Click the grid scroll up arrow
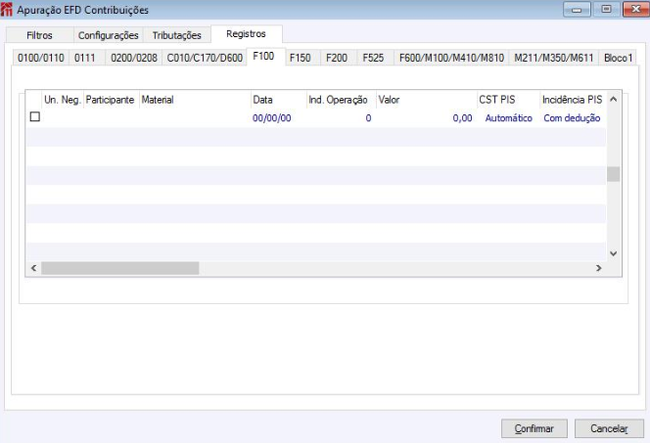The height and width of the screenshot is (443, 650). point(614,99)
